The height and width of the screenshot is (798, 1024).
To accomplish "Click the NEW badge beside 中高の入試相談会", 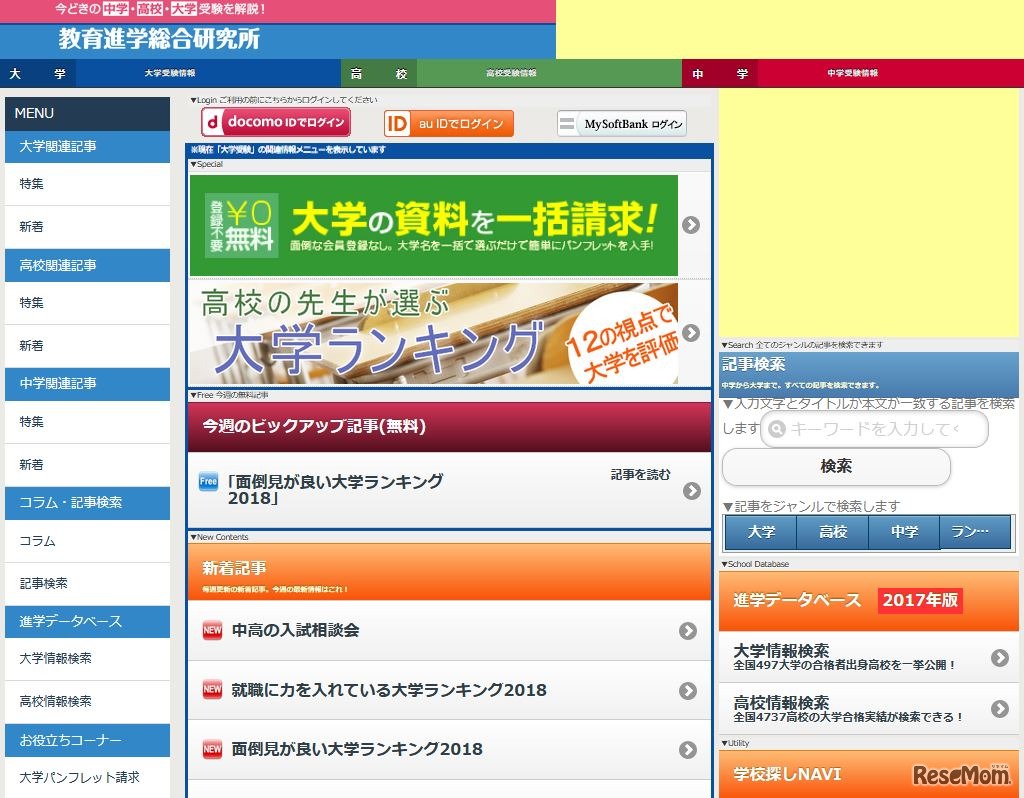I will tap(211, 632).
